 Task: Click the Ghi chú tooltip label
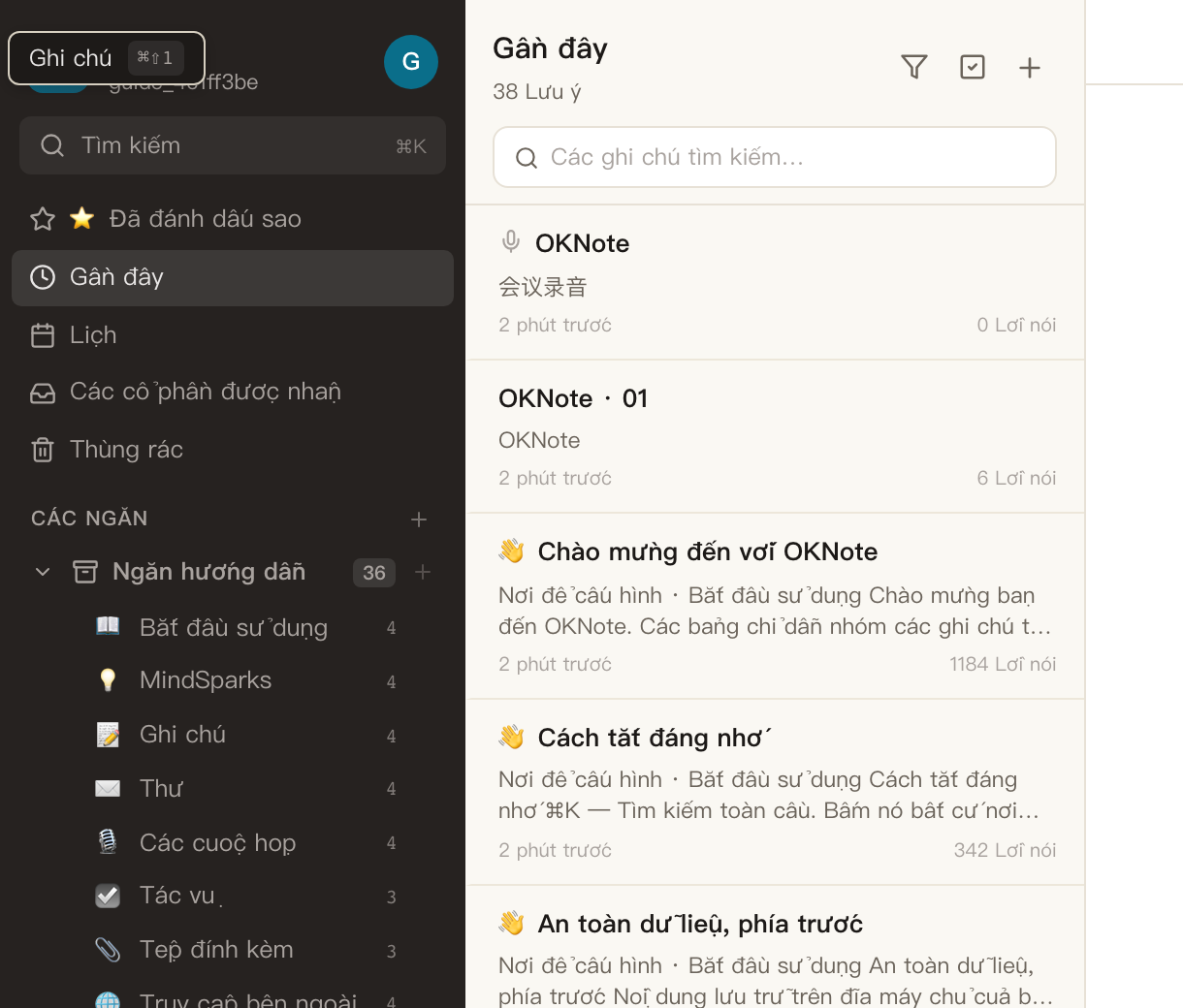(x=71, y=58)
